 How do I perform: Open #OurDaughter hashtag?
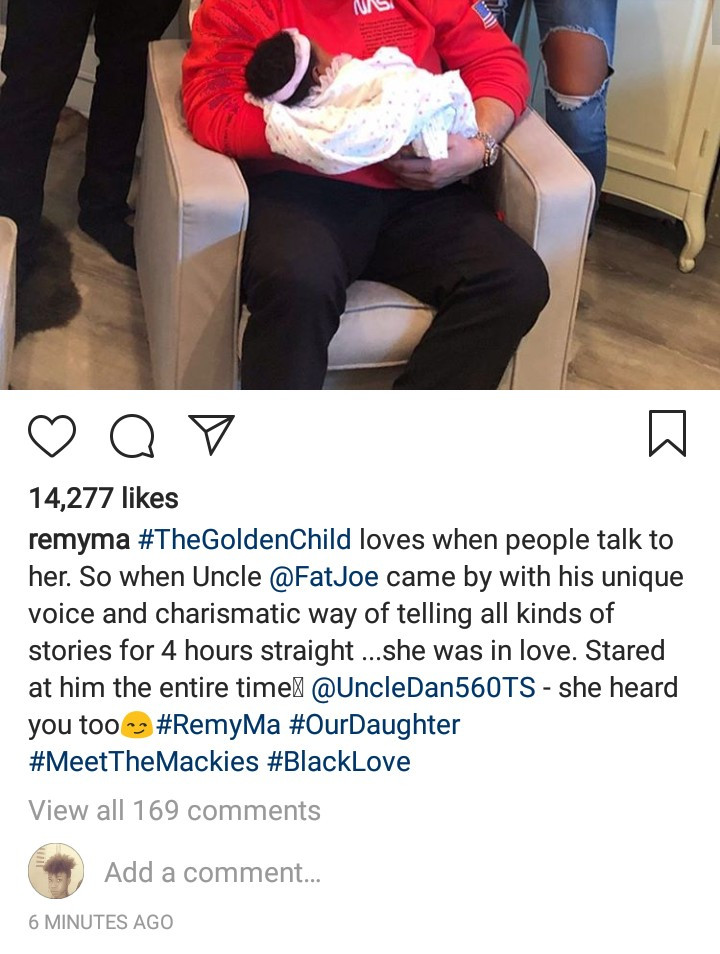374,725
